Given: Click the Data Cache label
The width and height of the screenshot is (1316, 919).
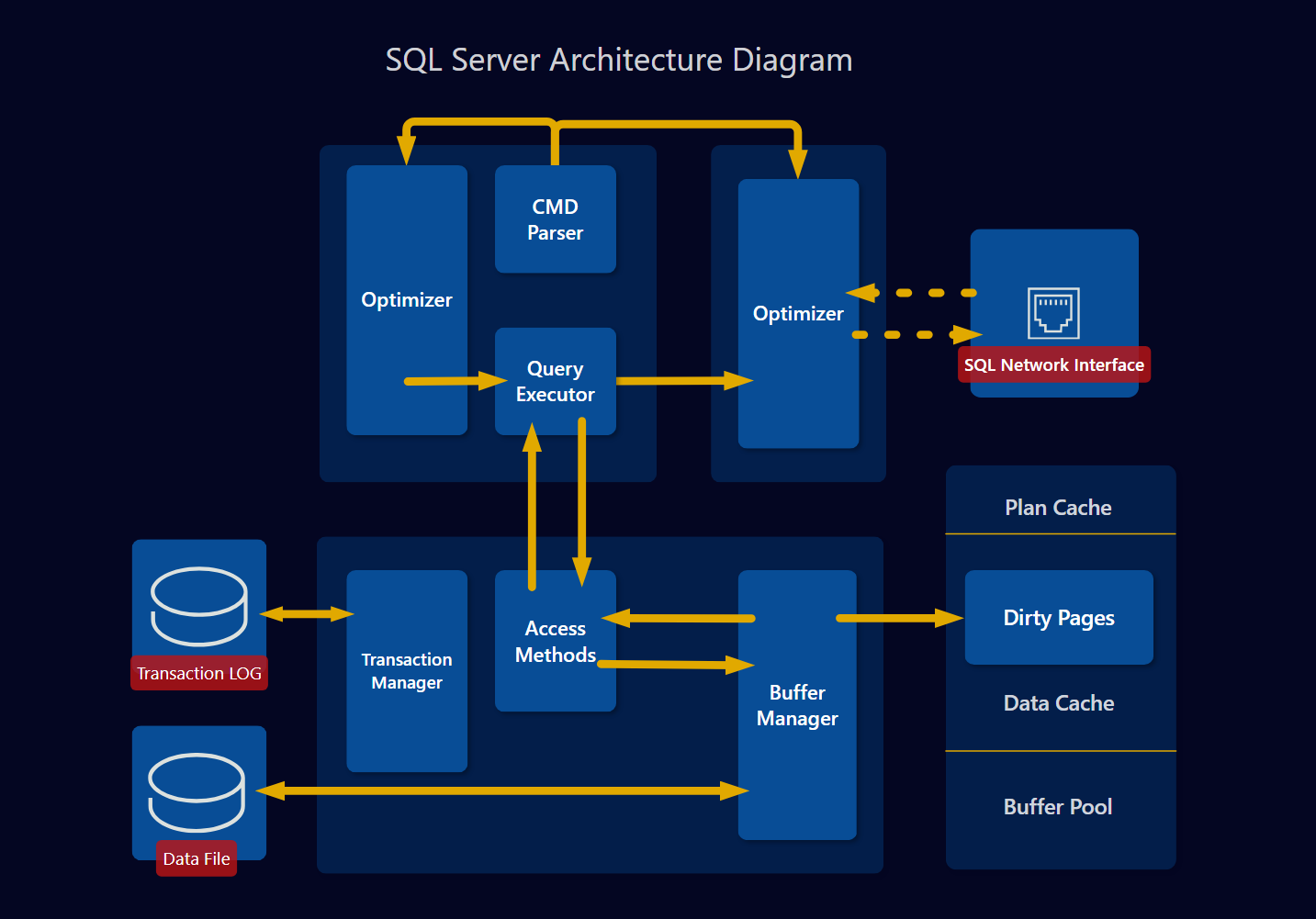Looking at the screenshot, I should [x=1058, y=703].
